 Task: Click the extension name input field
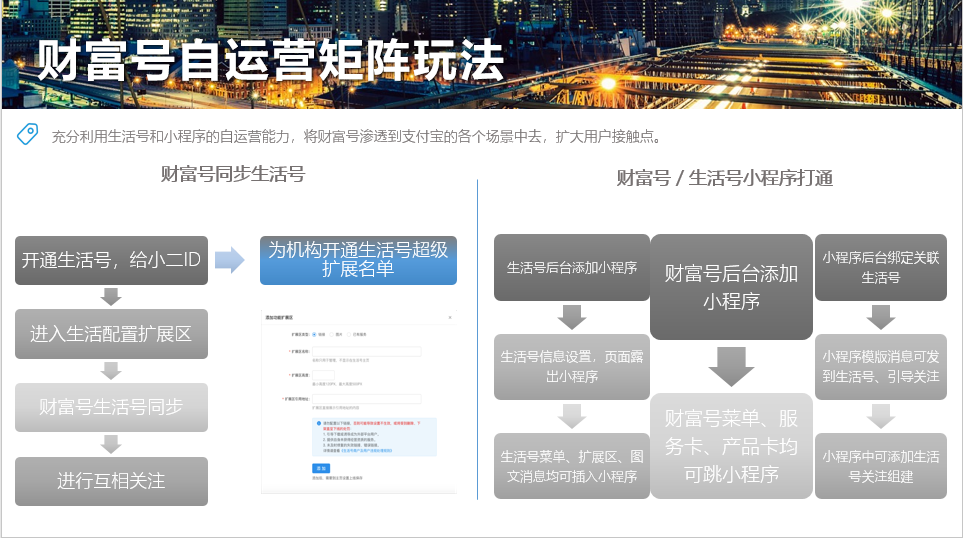[367, 351]
